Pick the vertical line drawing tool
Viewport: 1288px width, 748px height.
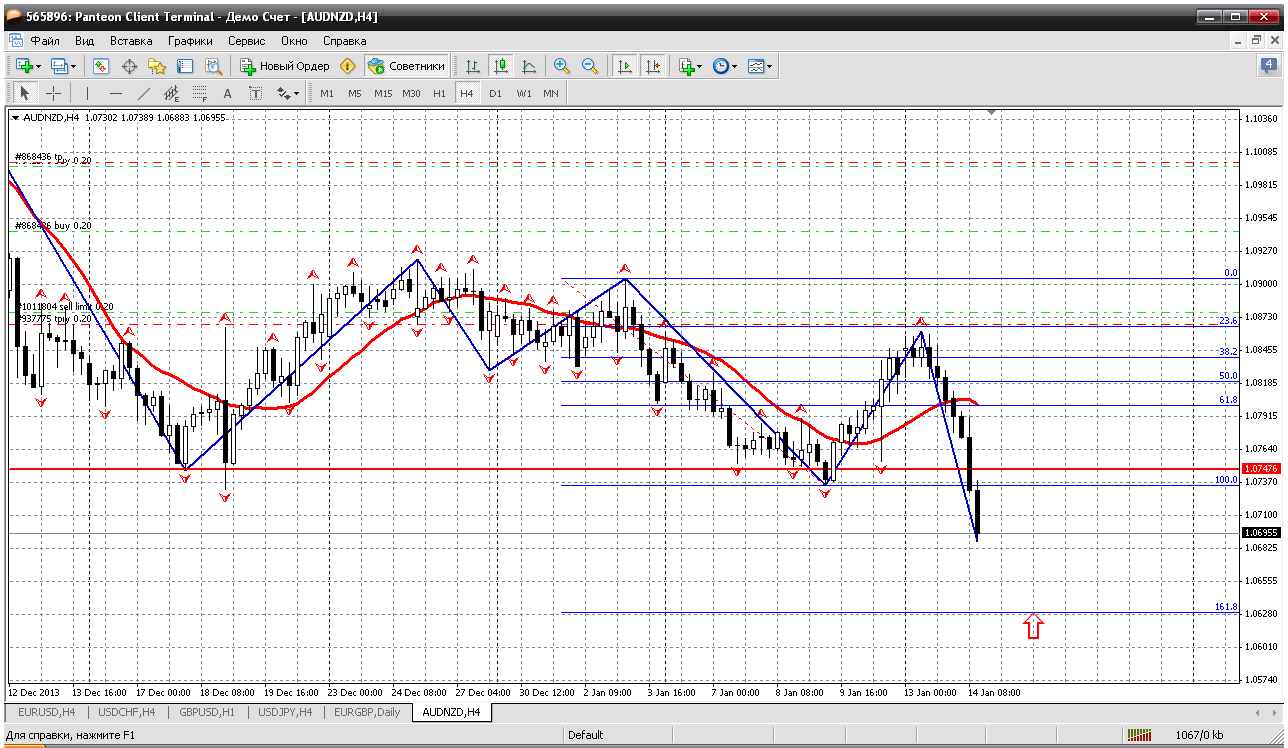coord(87,93)
